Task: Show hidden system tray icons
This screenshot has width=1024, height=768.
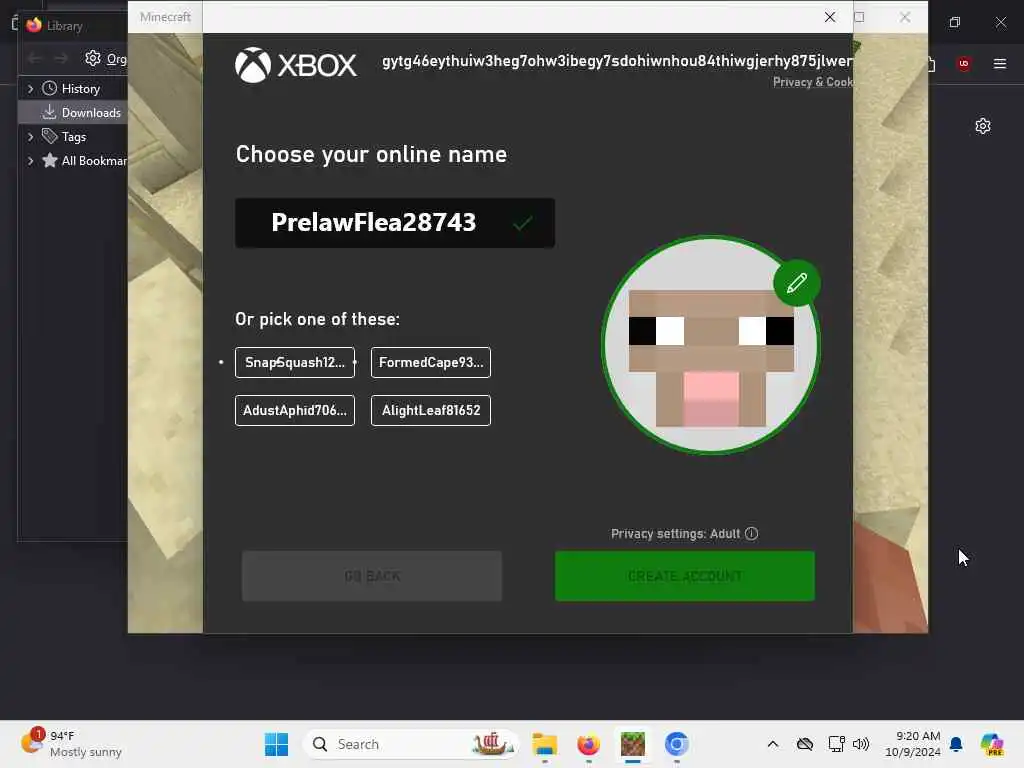Action: pyautogui.click(x=773, y=744)
